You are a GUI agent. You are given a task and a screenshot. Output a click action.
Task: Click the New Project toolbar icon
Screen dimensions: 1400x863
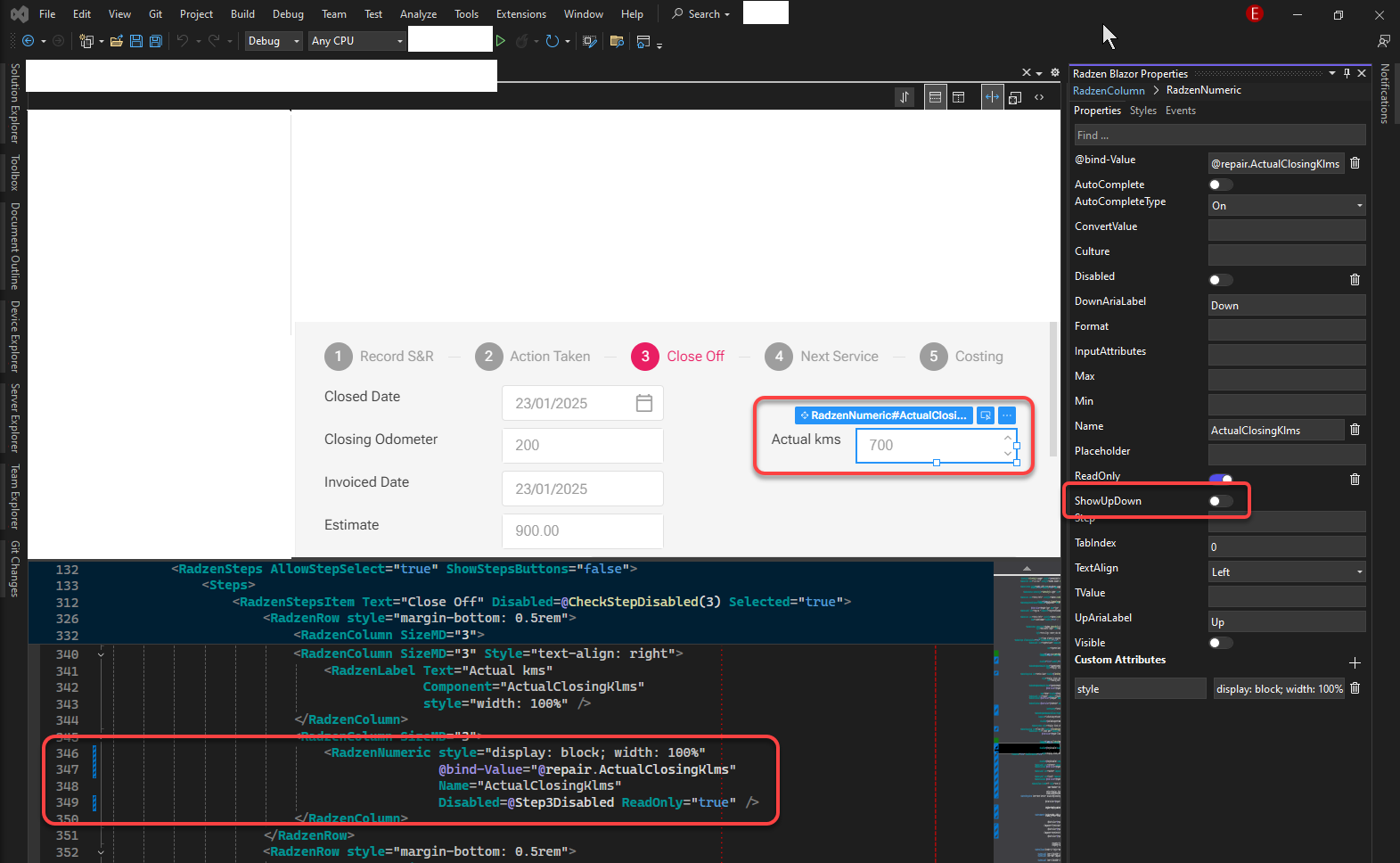[x=86, y=41]
